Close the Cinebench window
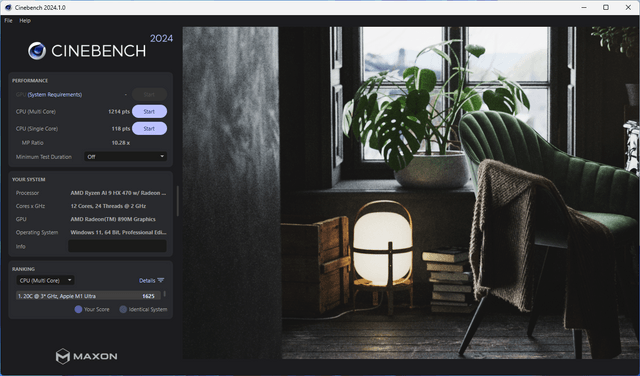Image resolution: width=640 pixels, height=376 pixels. (628, 7)
